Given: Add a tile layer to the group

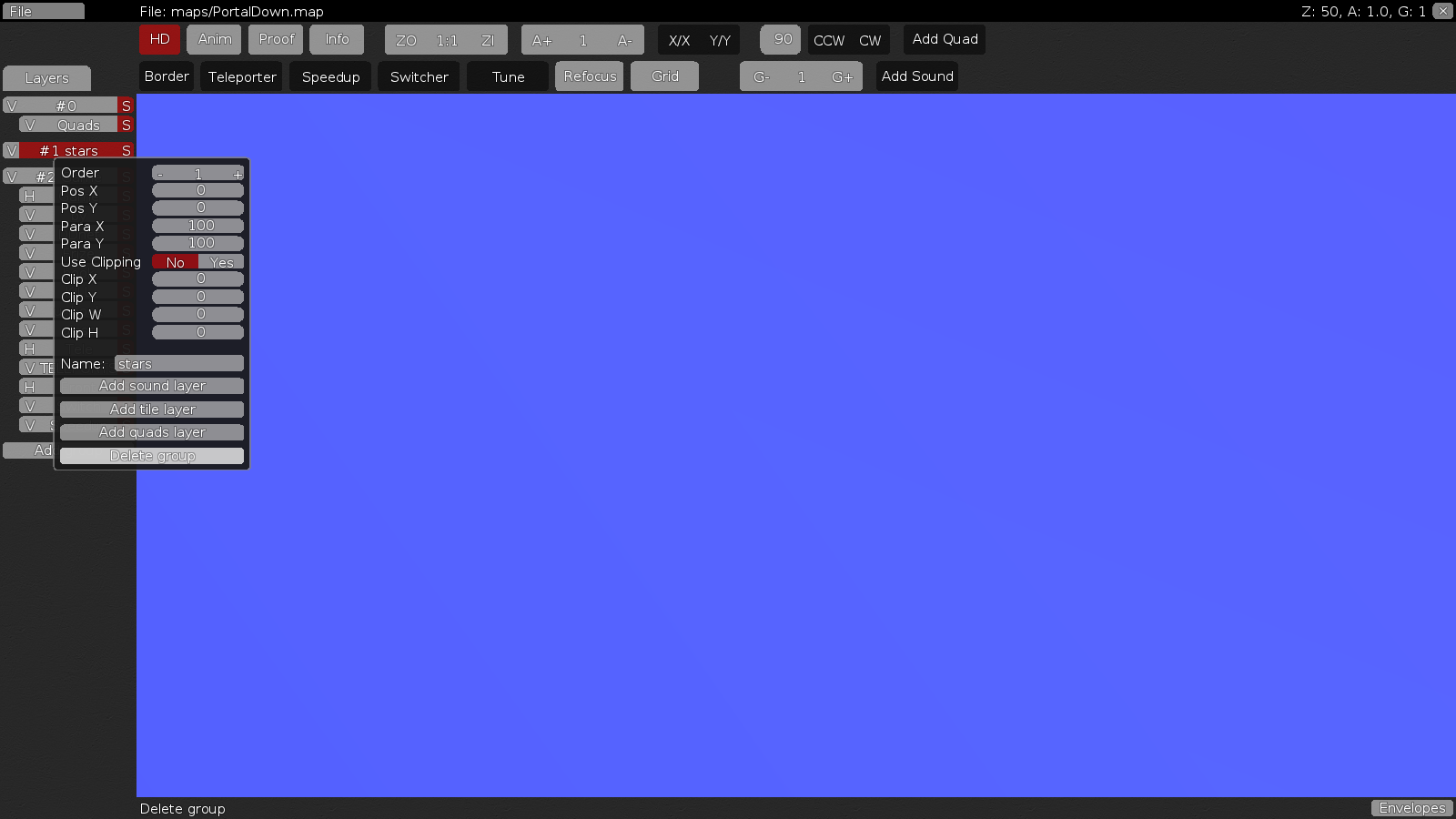Looking at the screenshot, I should click(x=151, y=409).
